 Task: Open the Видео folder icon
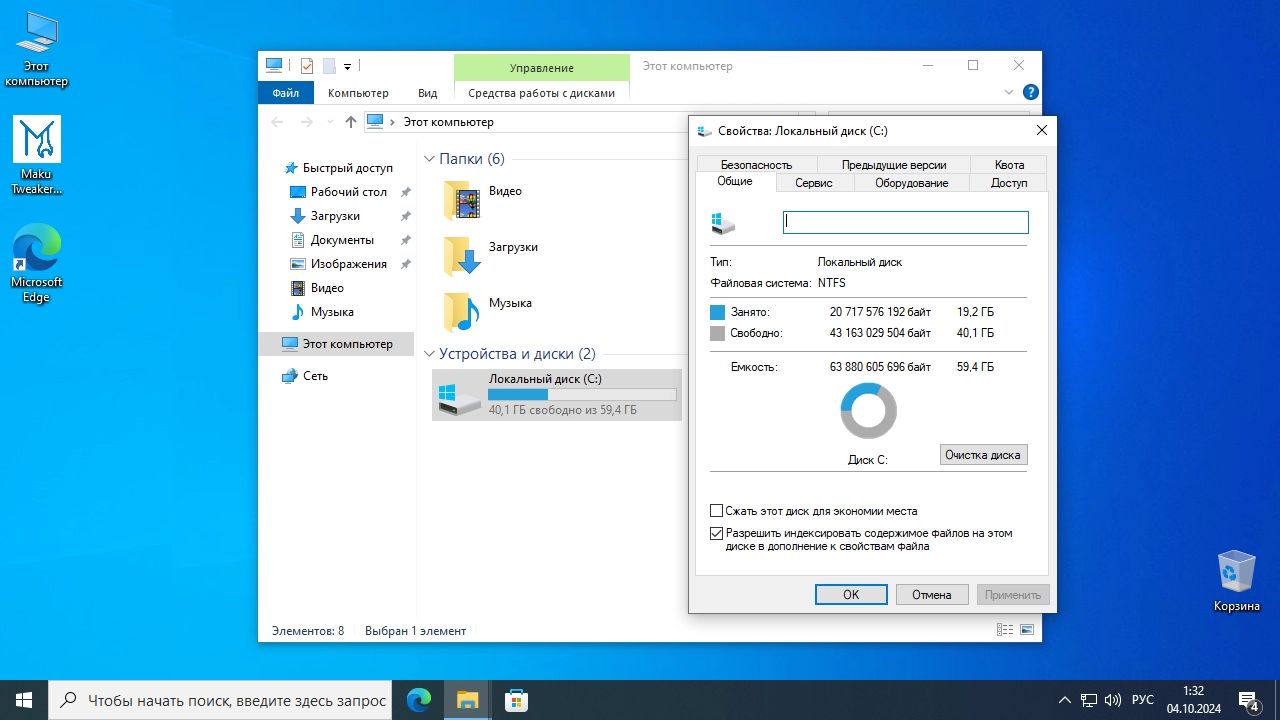(462, 200)
